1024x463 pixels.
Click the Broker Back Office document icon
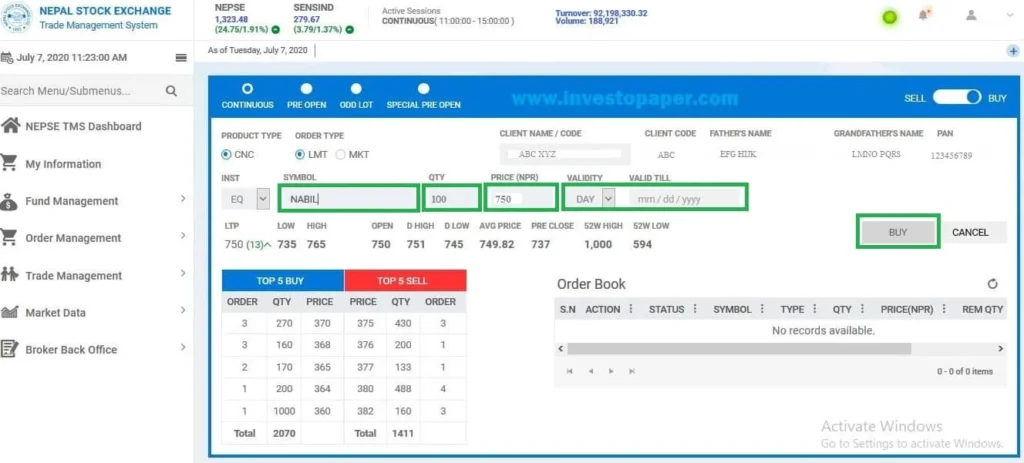pyautogui.click(x=9, y=349)
